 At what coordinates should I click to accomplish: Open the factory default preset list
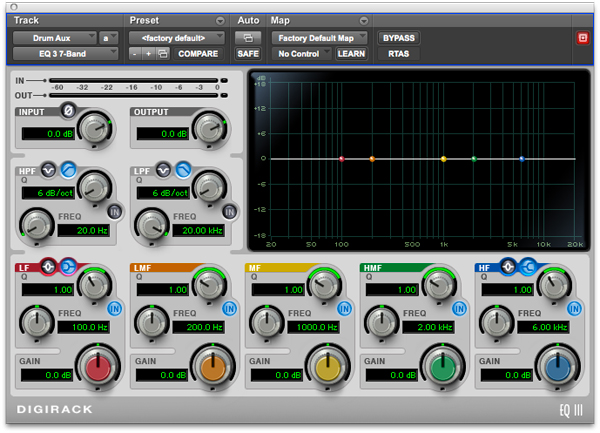[176, 38]
